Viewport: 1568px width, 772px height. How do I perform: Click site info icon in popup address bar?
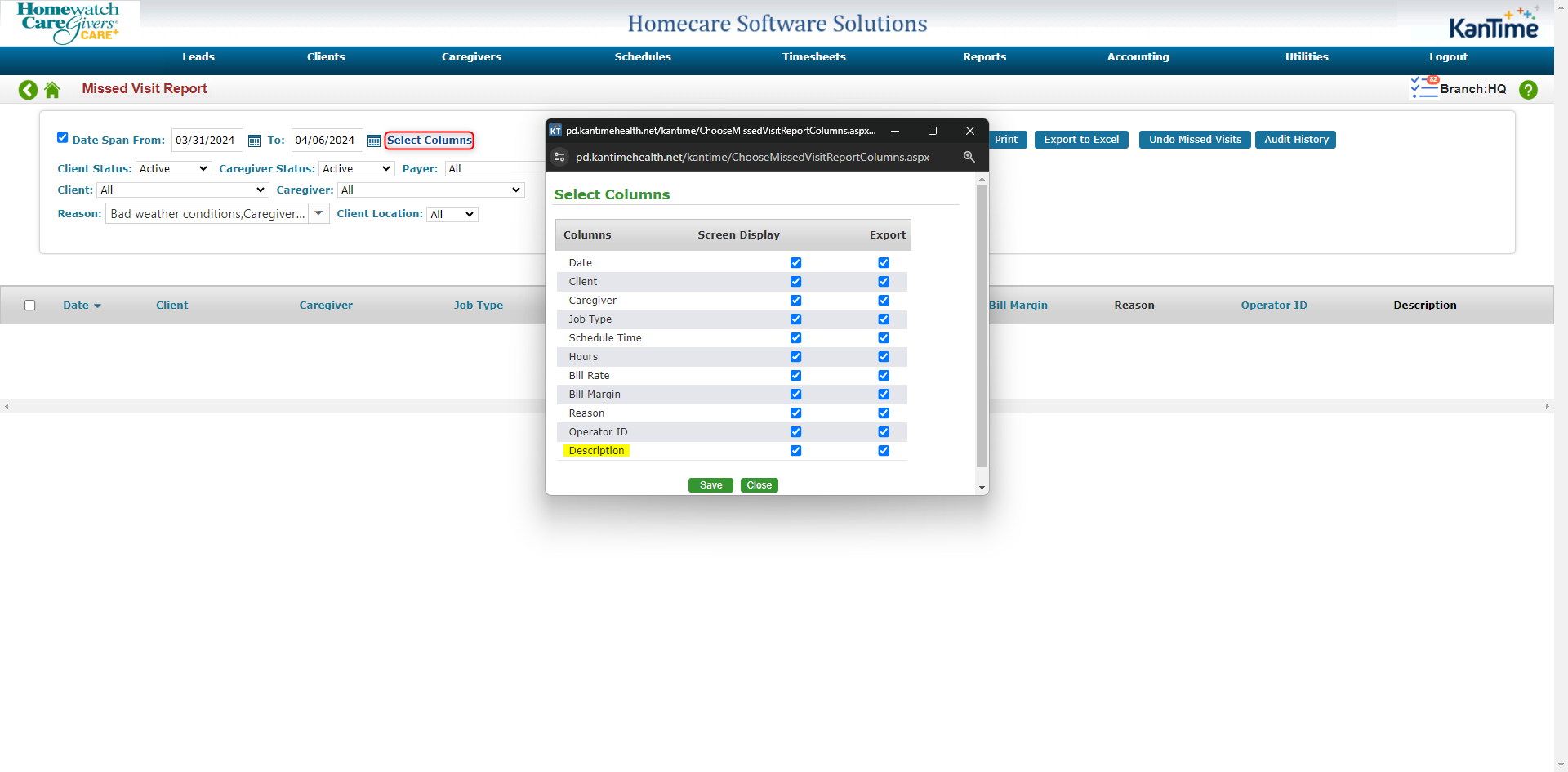[559, 157]
